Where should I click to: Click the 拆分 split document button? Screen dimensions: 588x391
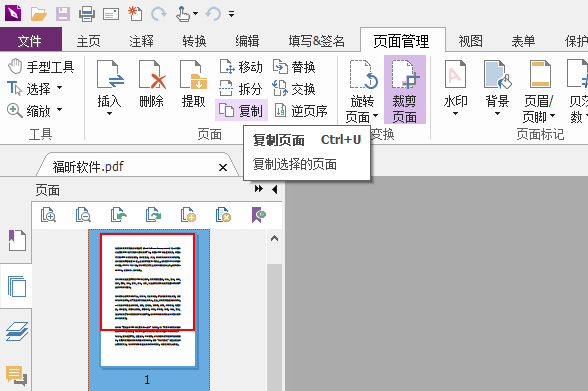pyautogui.click(x=241, y=89)
